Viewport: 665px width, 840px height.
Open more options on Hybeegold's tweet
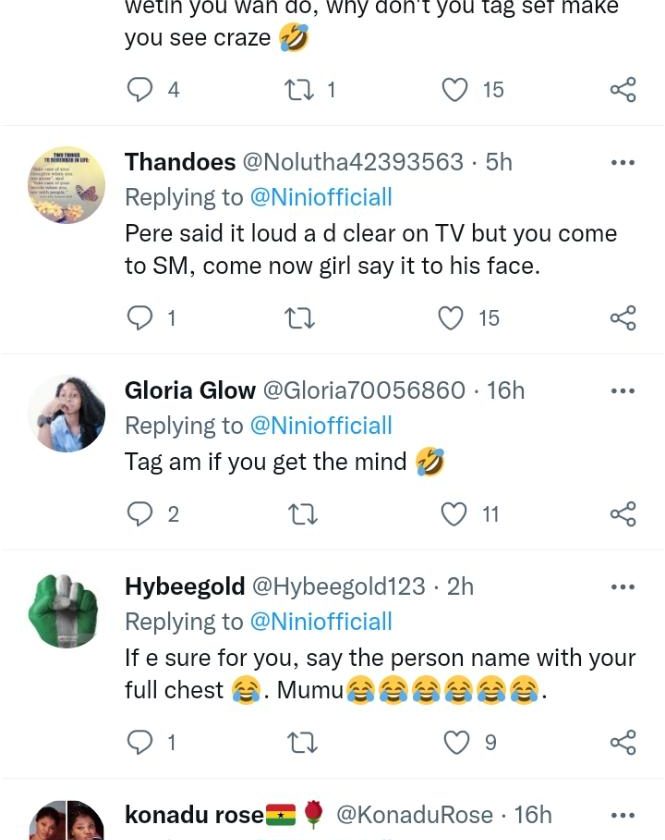(622, 587)
